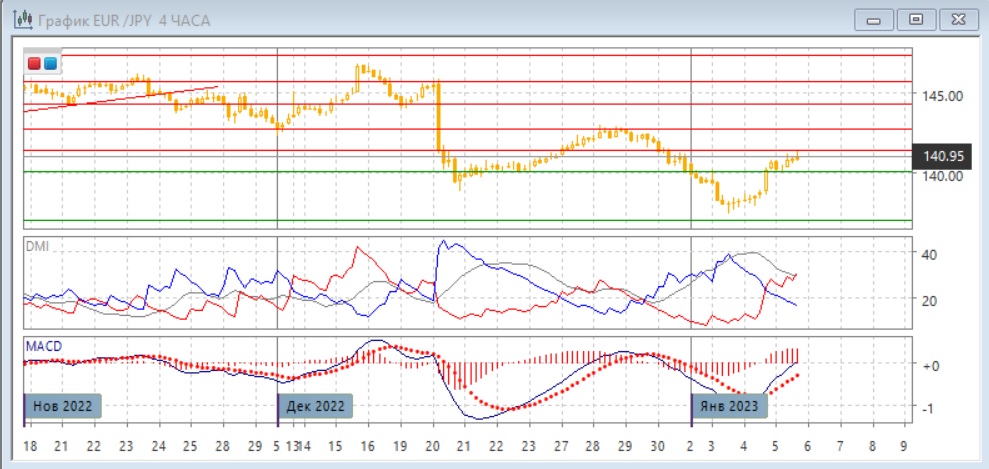Click the MACD scale value -1
The height and width of the screenshot is (469, 989).
[x=929, y=409]
